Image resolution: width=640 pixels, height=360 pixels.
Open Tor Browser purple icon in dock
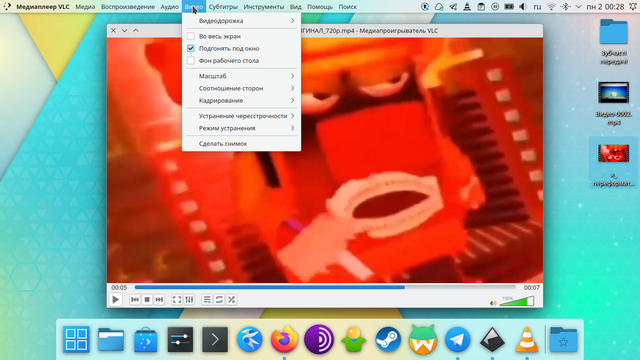tap(319, 339)
